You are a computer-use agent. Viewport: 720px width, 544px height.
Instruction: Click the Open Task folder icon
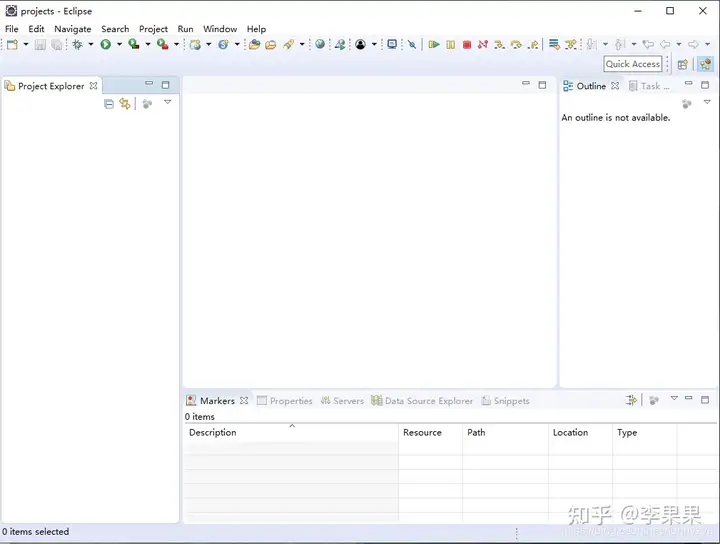(x=271, y=45)
